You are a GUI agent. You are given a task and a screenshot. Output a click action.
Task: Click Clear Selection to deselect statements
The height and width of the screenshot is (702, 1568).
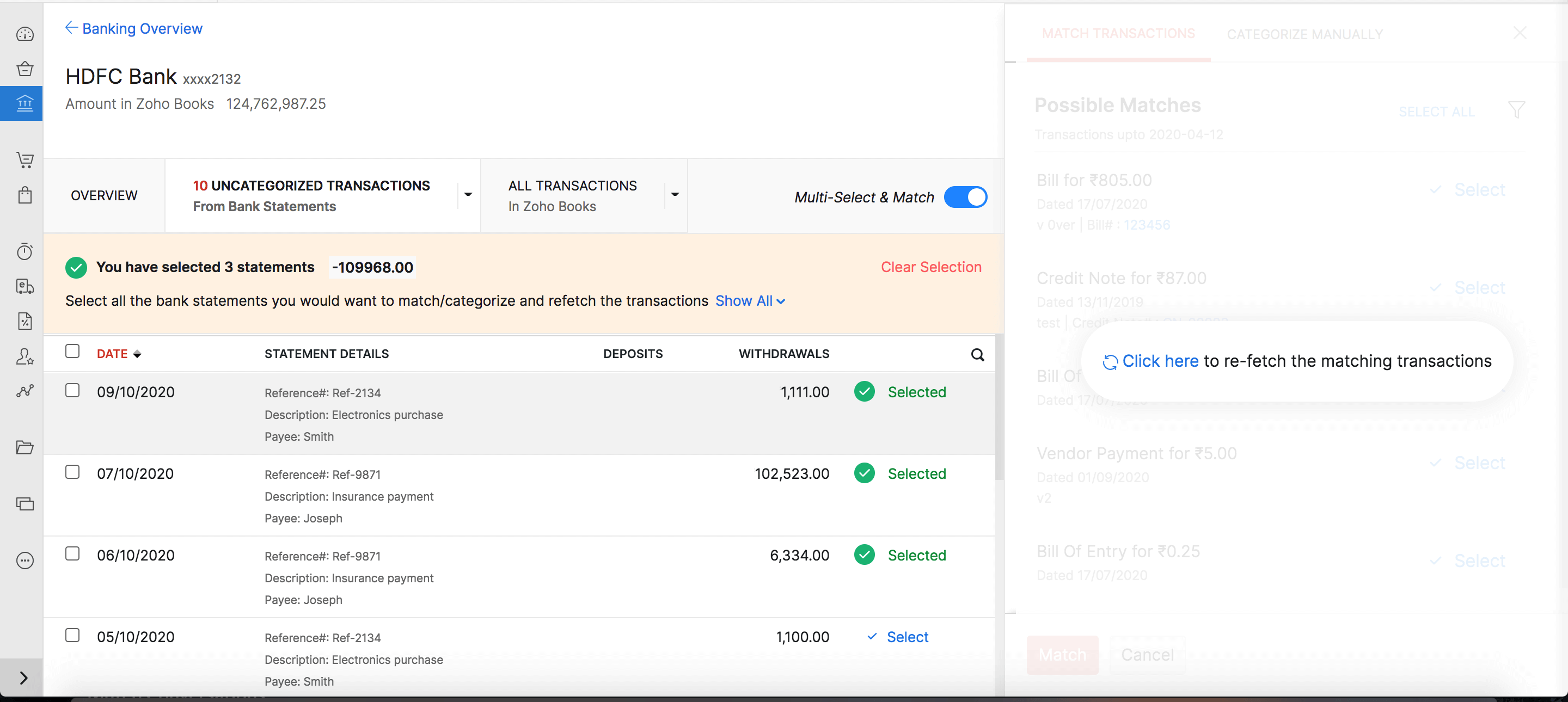point(930,267)
